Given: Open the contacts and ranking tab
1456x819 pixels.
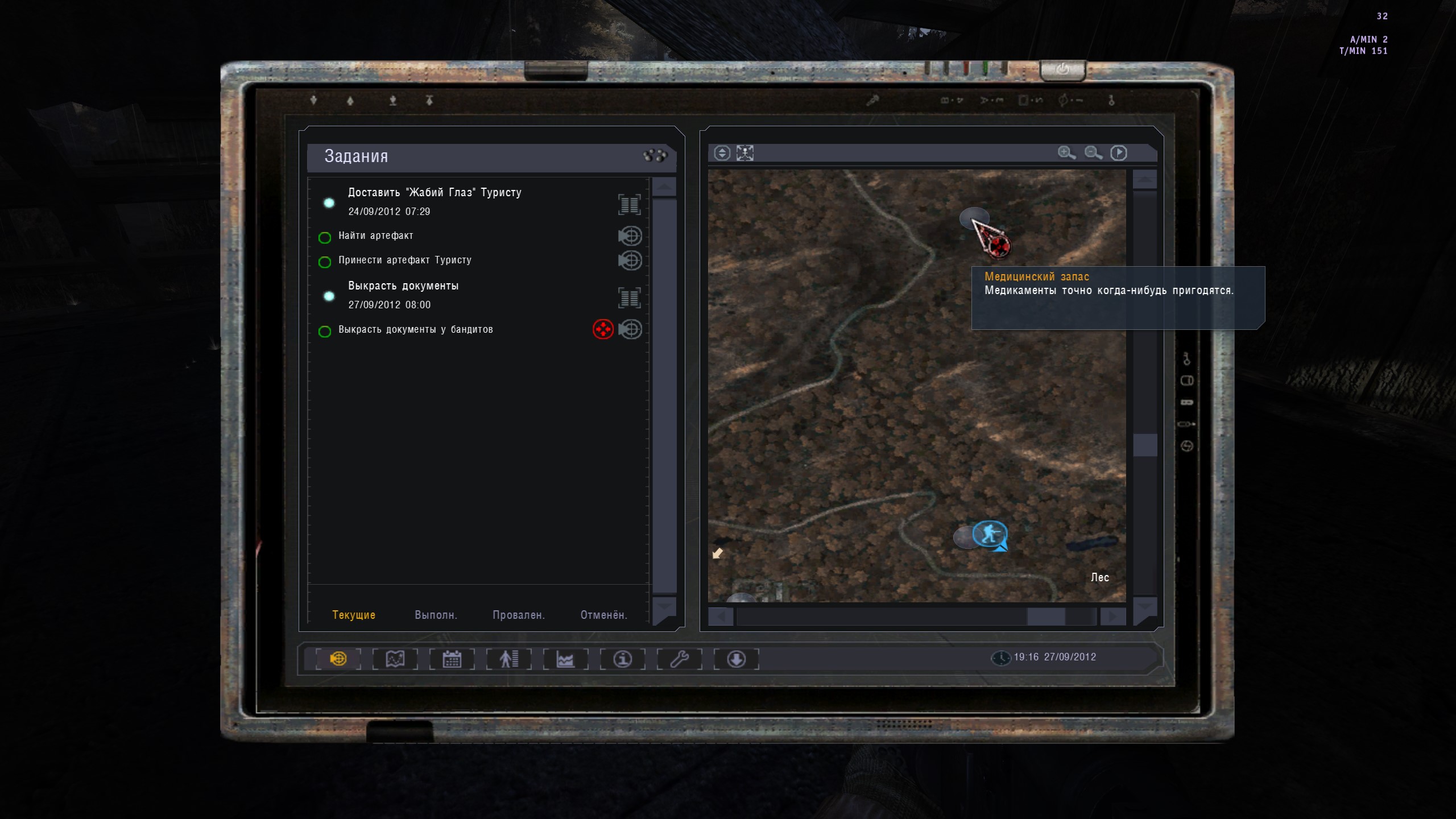Looking at the screenshot, I should pyautogui.click(x=508, y=659).
